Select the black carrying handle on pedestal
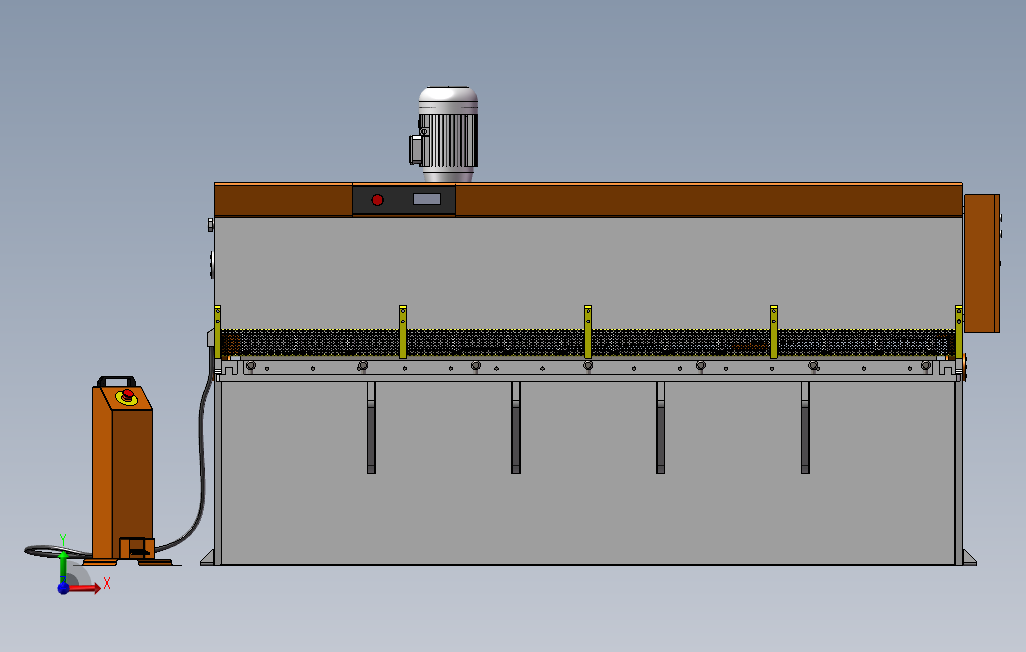Screen dimensions: 1026x652 click(116, 381)
